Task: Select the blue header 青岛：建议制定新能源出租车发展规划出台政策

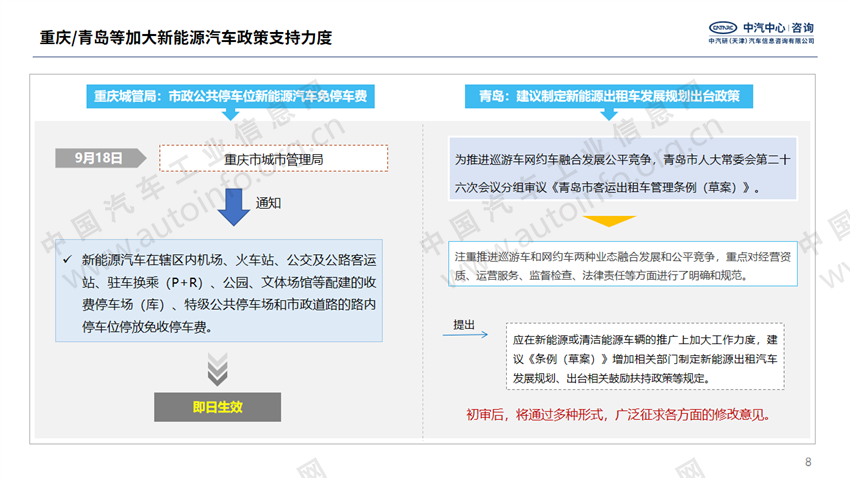Action: [x=609, y=96]
